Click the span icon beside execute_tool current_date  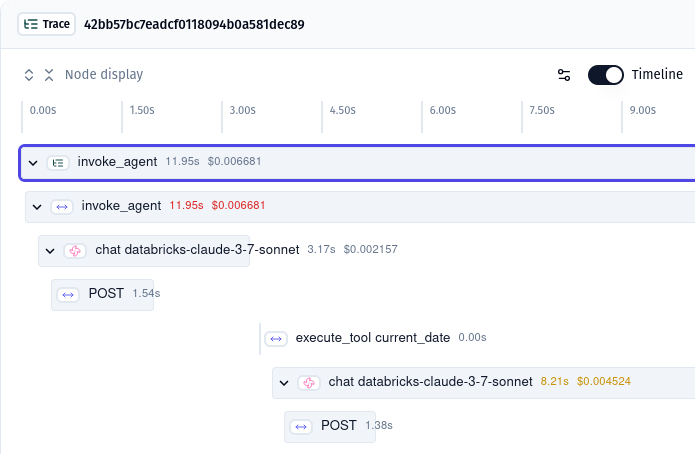click(276, 338)
